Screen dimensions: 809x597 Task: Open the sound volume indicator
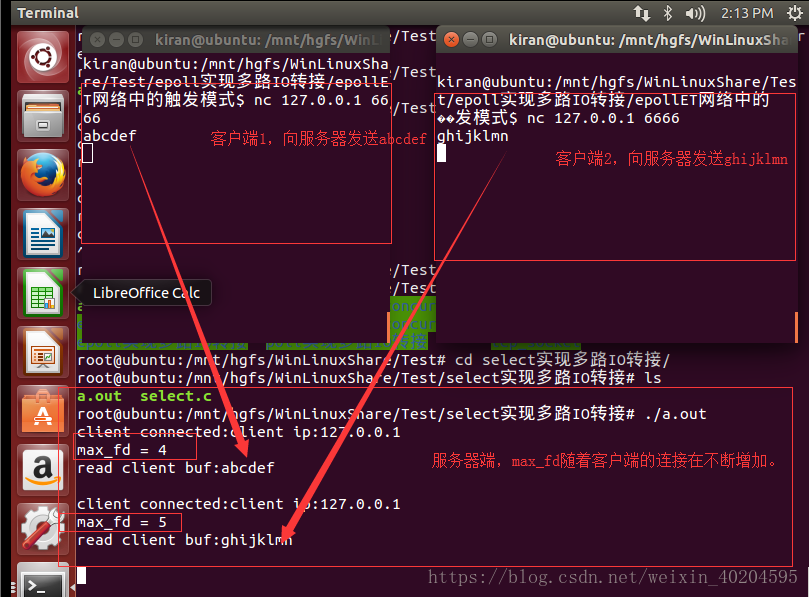pos(695,13)
